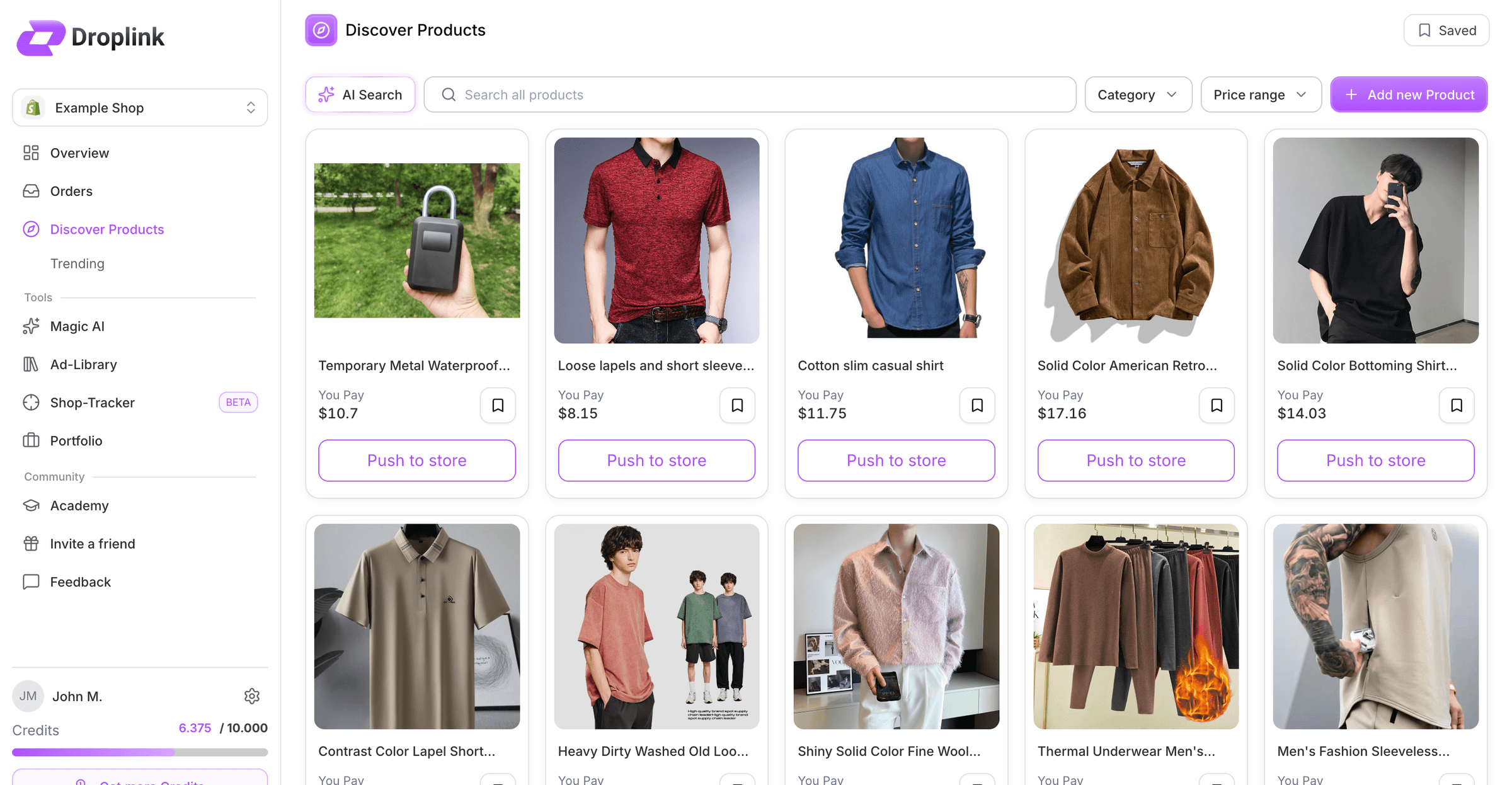Open the Men's Fashion Sleeveless product image
Viewport: 1512px width, 785px height.
click(x=1376, y=627)
